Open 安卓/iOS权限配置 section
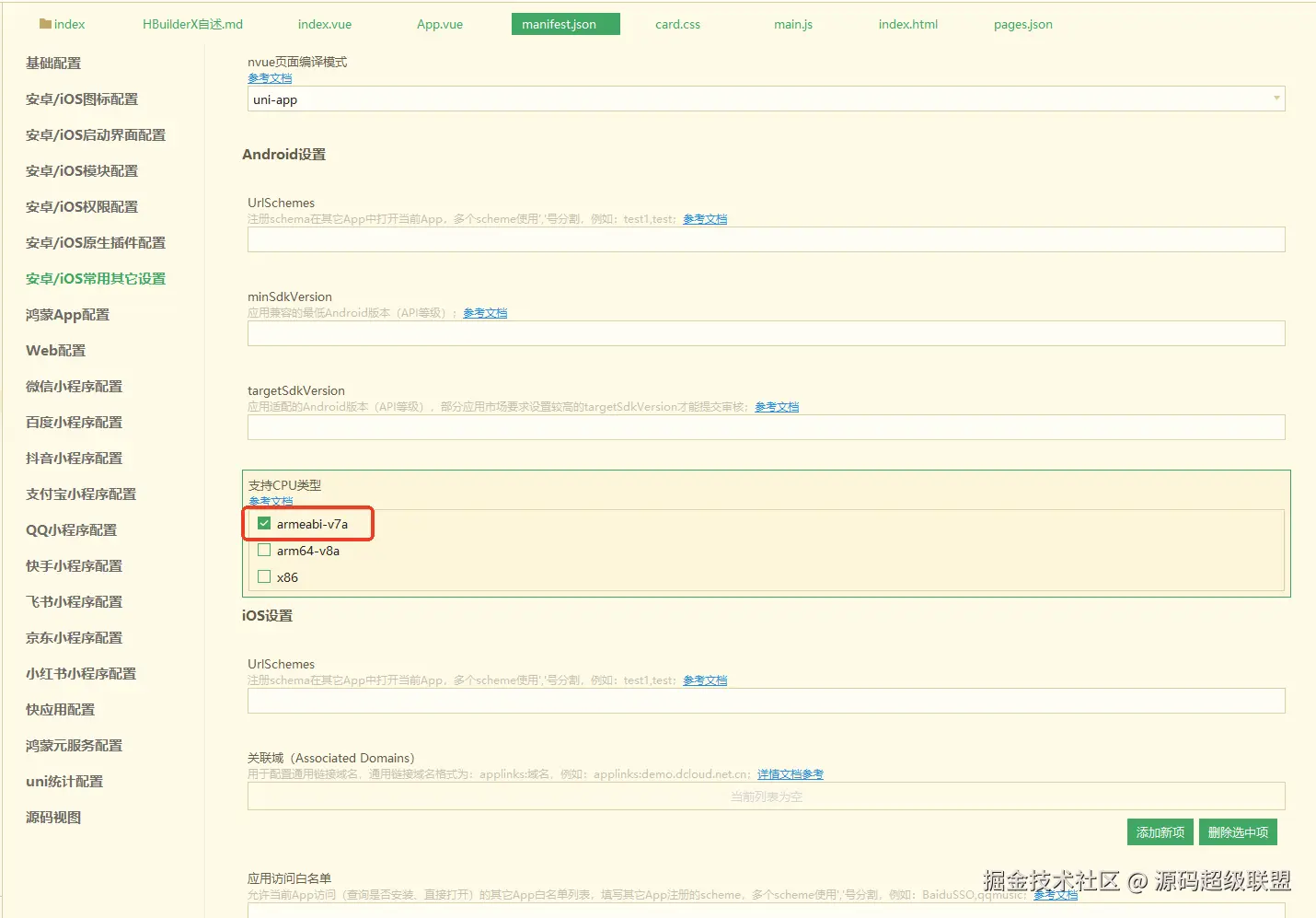This screenshot has width=1316, height=918. pos(82,206)
